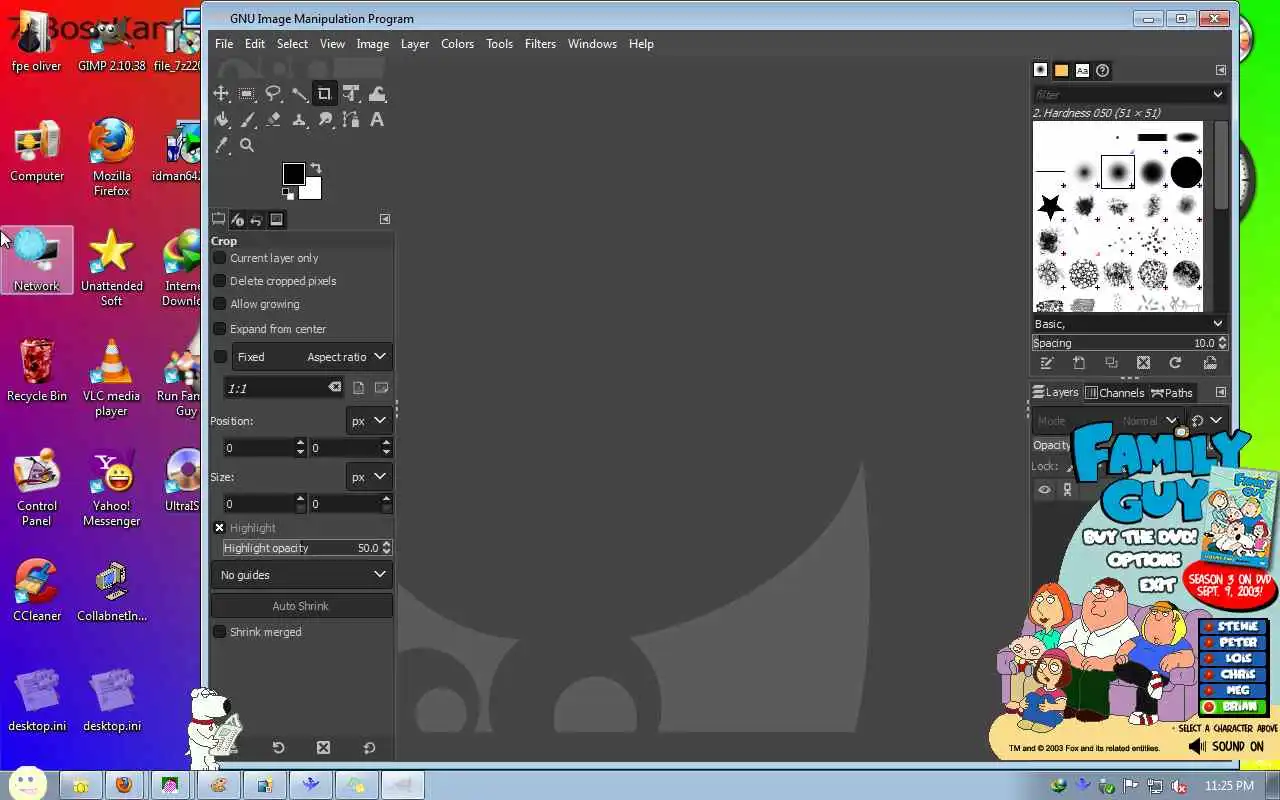The image size is (1280, 800).
Task: Switch to the Channels tab
Action: click(x=1114, y=393)
